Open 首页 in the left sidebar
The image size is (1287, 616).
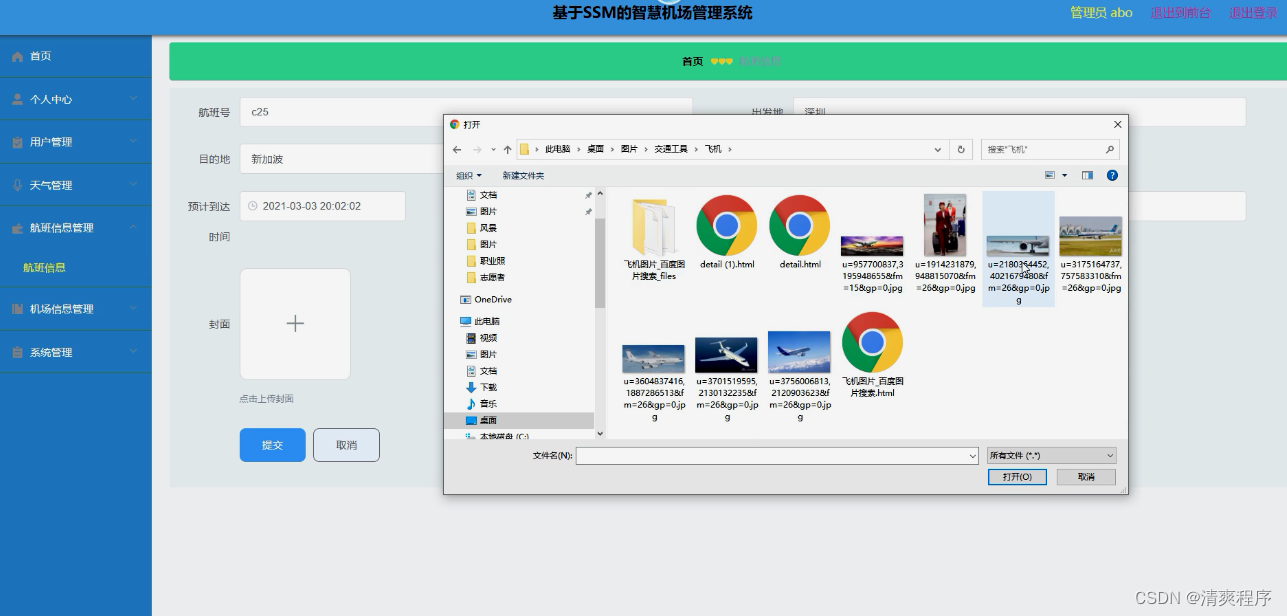tap(76, 57)
